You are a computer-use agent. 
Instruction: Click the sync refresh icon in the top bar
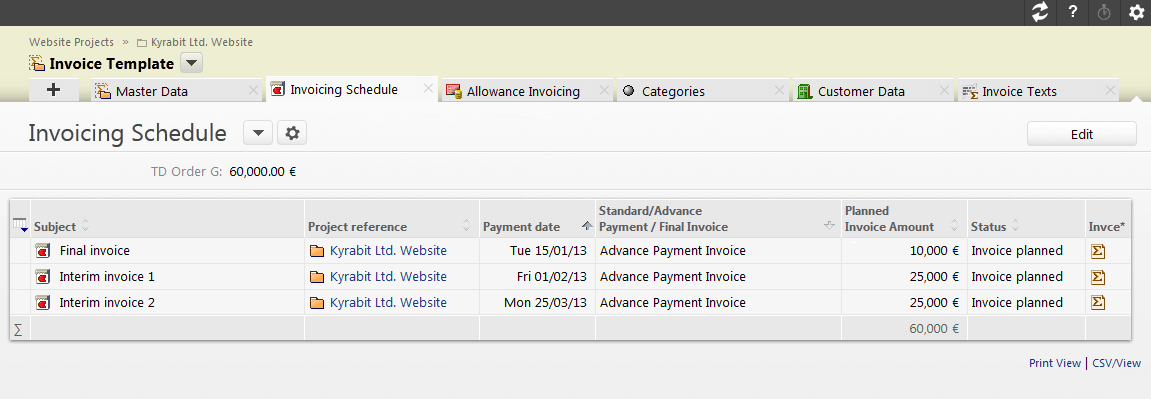click(1039, 12)
